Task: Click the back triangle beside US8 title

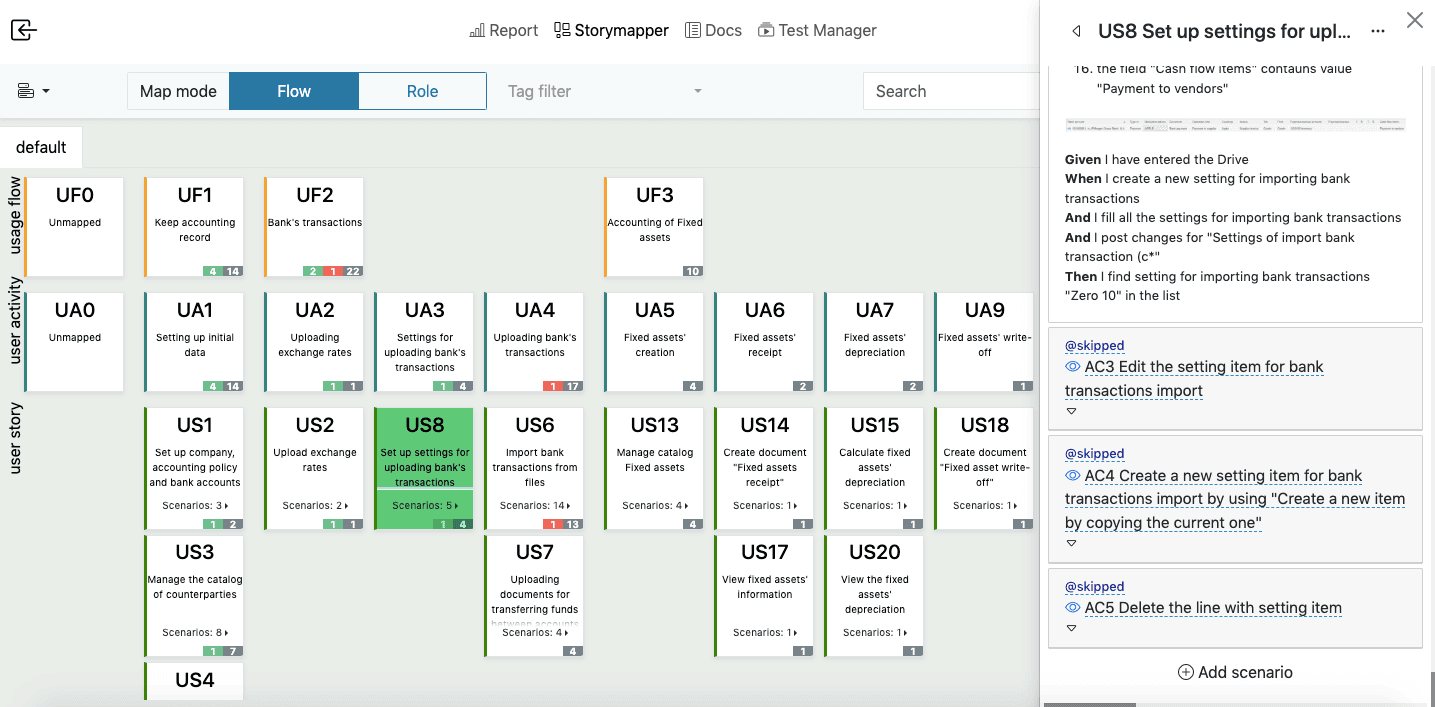Action: [x=1076, y=31]
